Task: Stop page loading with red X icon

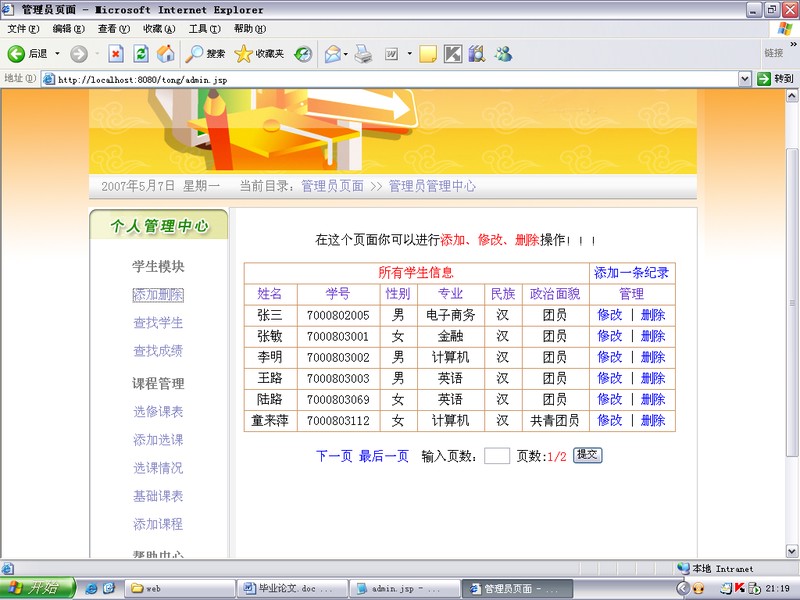Action: click(x=116, y=54)
